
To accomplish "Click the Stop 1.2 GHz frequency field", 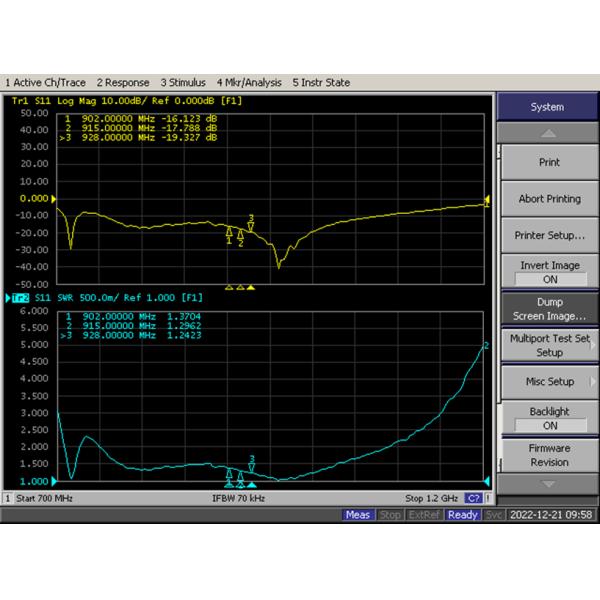I will [x=431, y=497].
